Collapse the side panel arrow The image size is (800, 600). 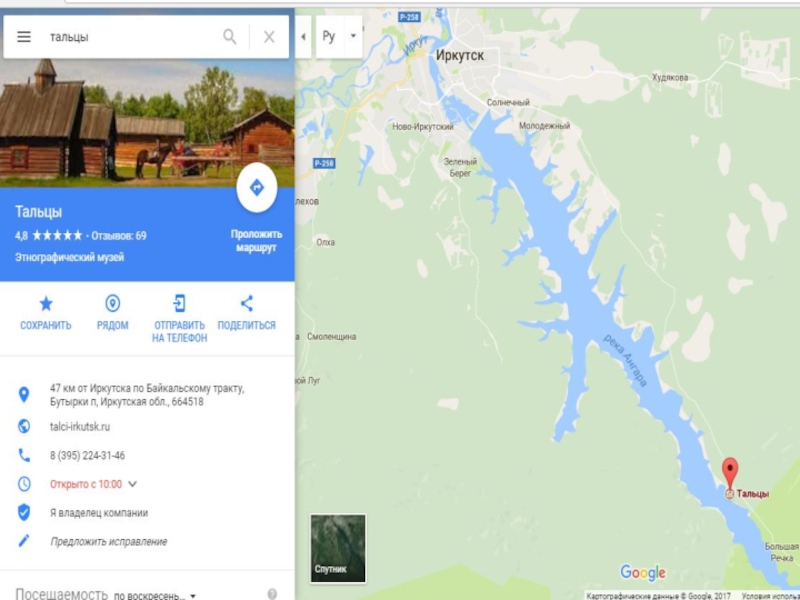click(x=303, y=37)
